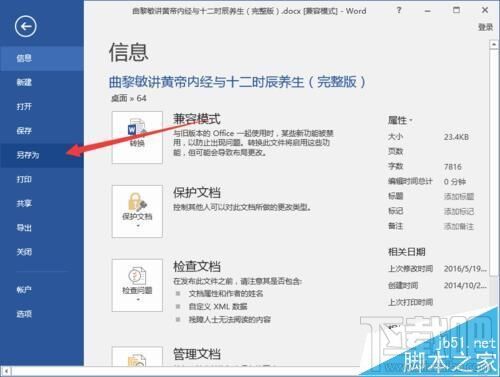Click the 保护文档 section heading

point(197,193)
